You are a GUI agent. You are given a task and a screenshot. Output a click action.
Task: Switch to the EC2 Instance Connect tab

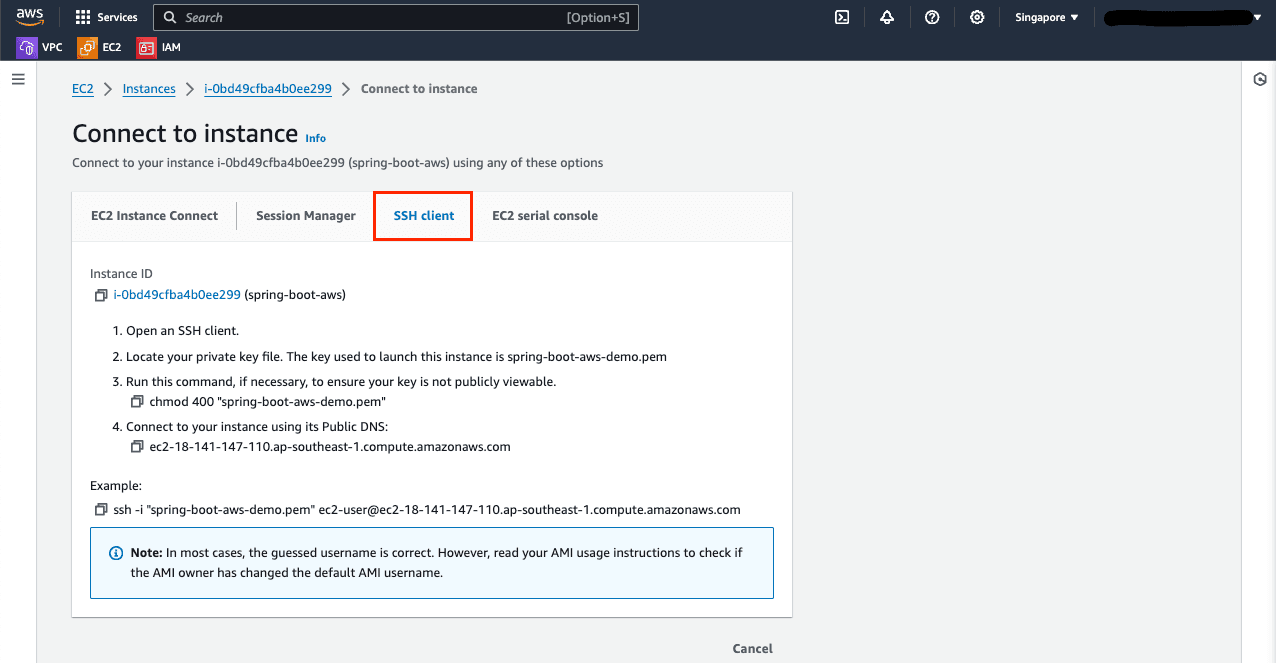154,215
